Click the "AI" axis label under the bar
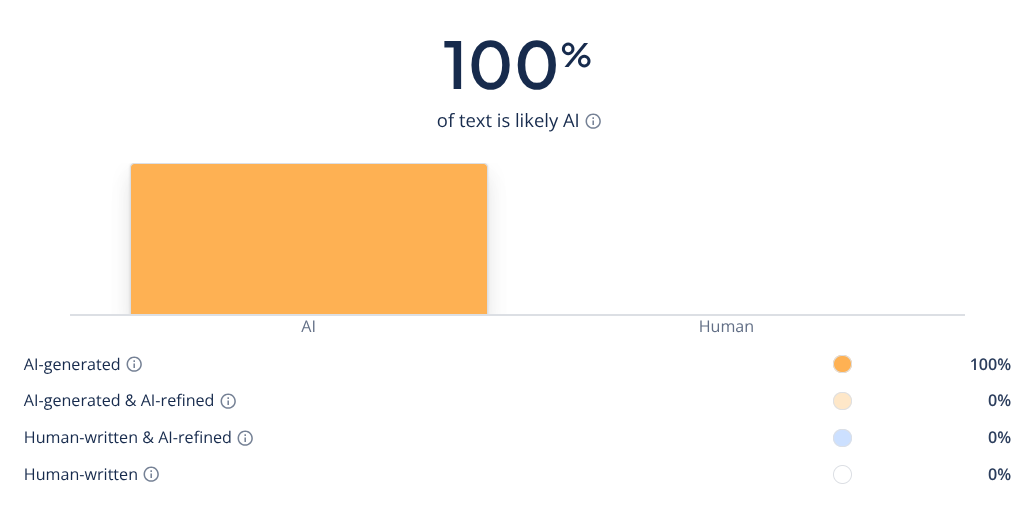 [309, 327]
